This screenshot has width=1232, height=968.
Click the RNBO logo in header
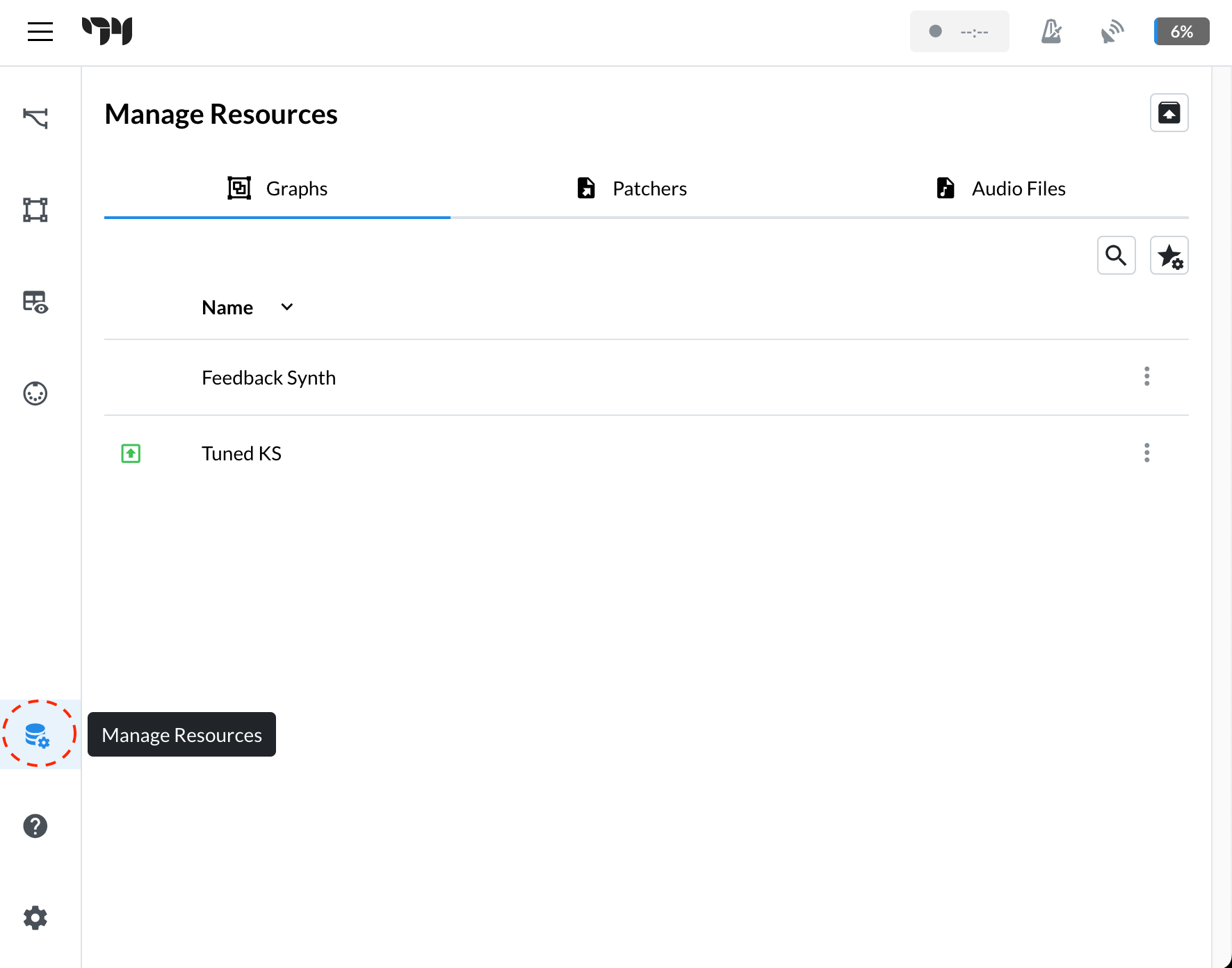[x=107, y=31]
